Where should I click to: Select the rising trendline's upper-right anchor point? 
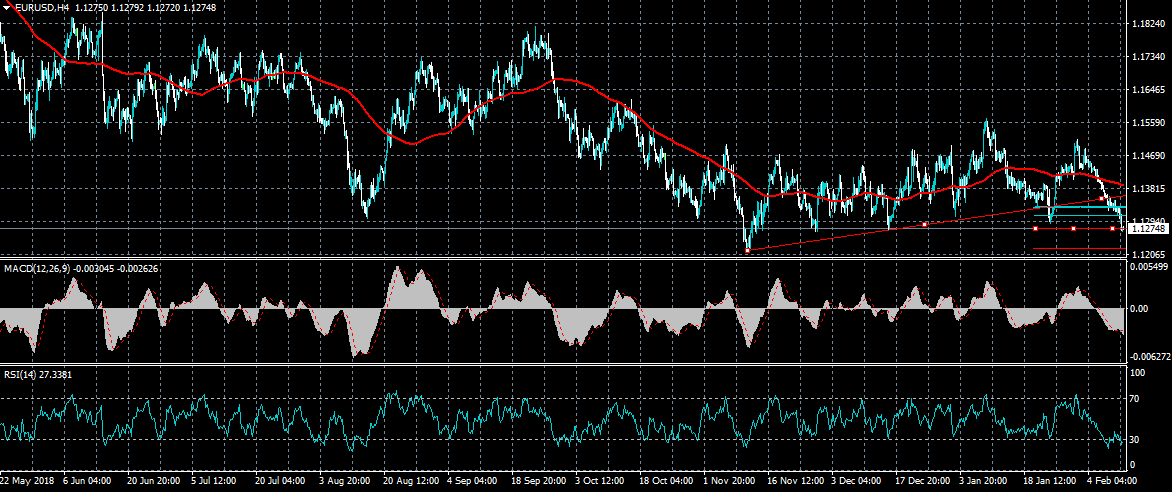[1102, 198]
